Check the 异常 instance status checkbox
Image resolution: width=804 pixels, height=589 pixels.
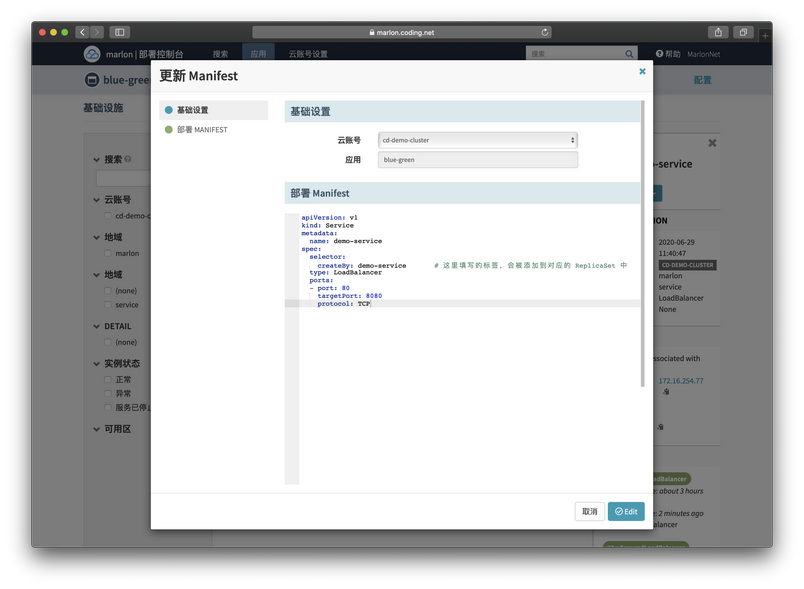[108, 394]
